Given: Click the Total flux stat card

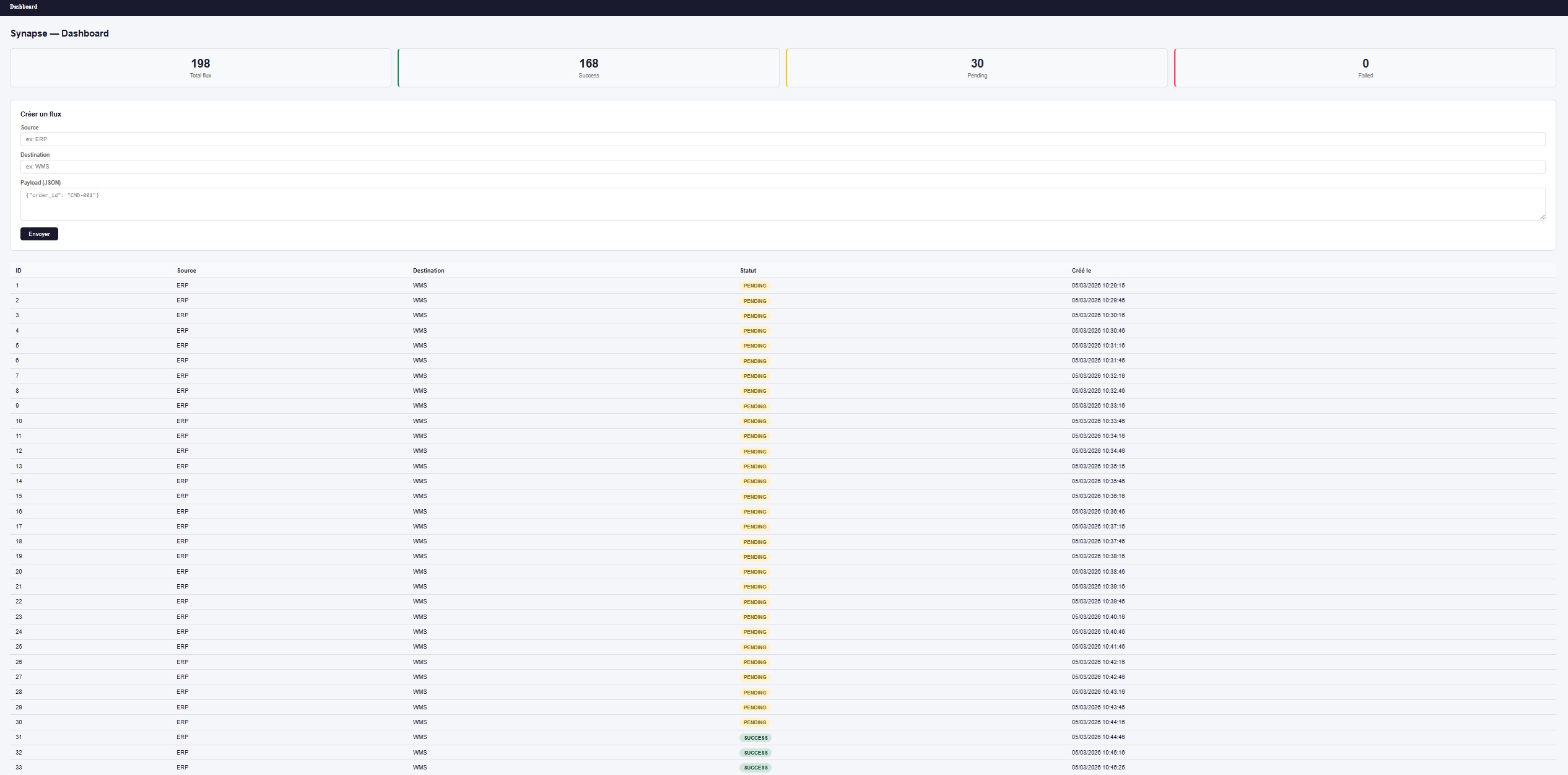Looking at the screenshot, I should pos(200,68).
